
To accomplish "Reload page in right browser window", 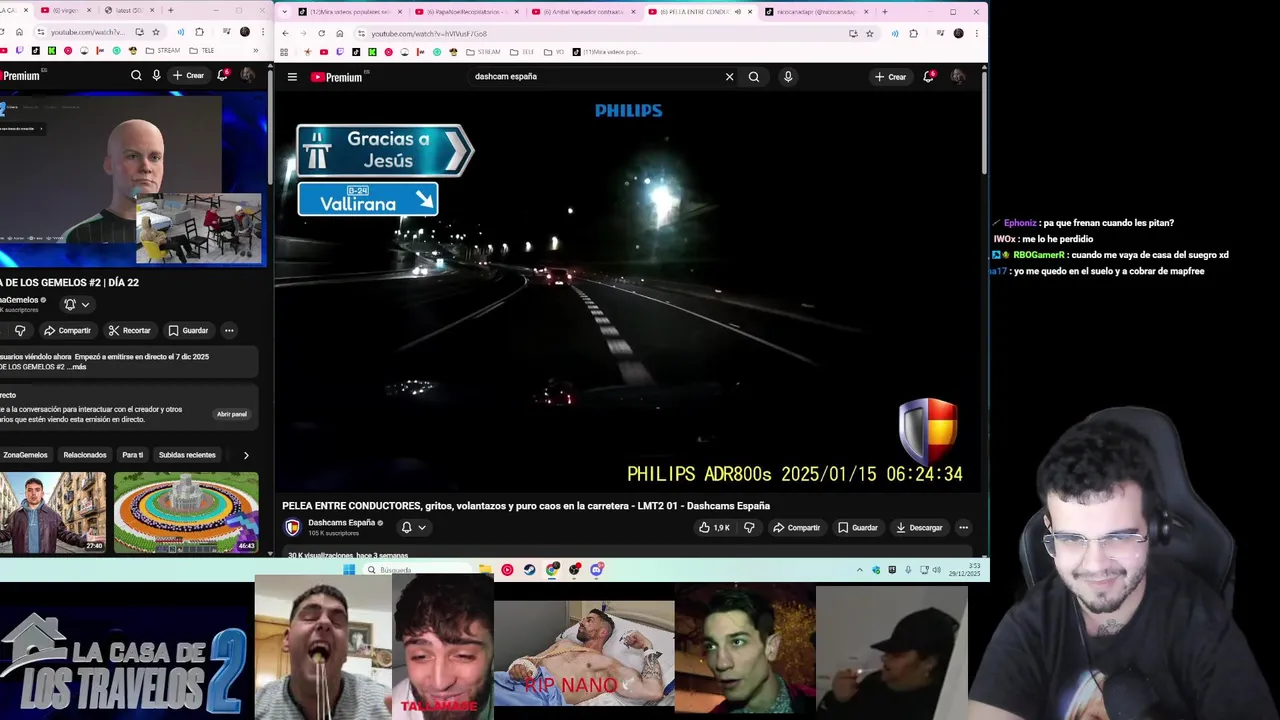I will click(x=321, y=33).
